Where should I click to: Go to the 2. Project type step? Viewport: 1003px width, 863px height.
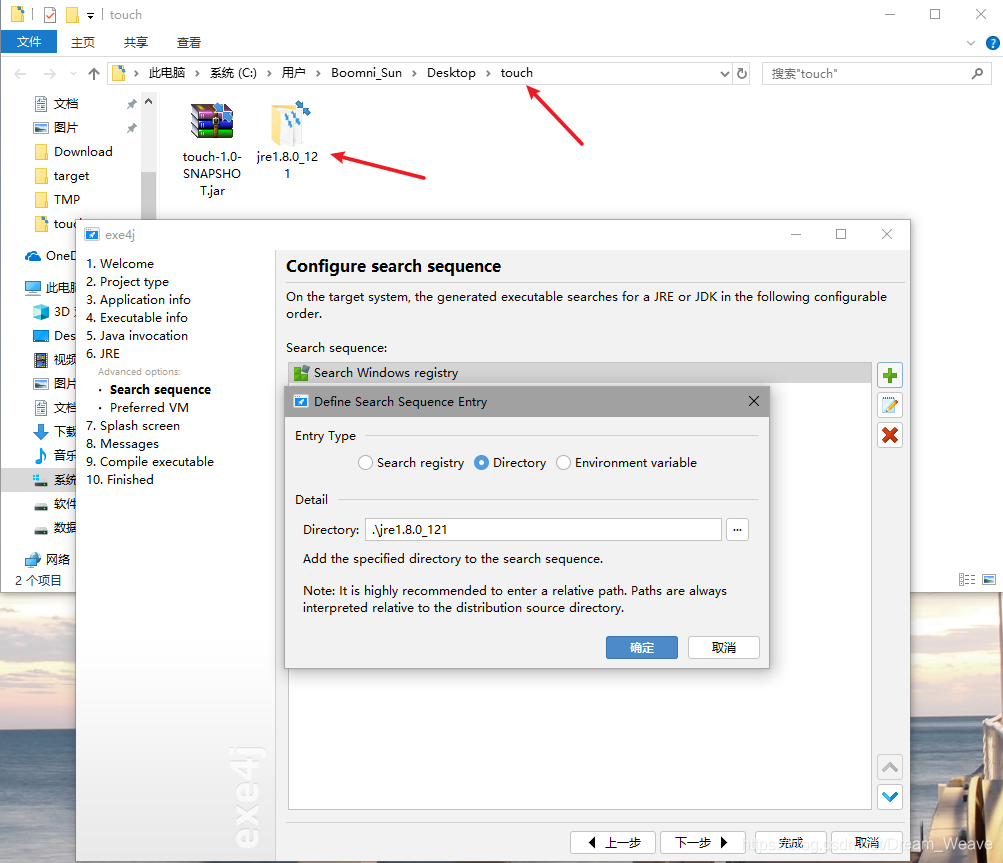pos(127,281)
